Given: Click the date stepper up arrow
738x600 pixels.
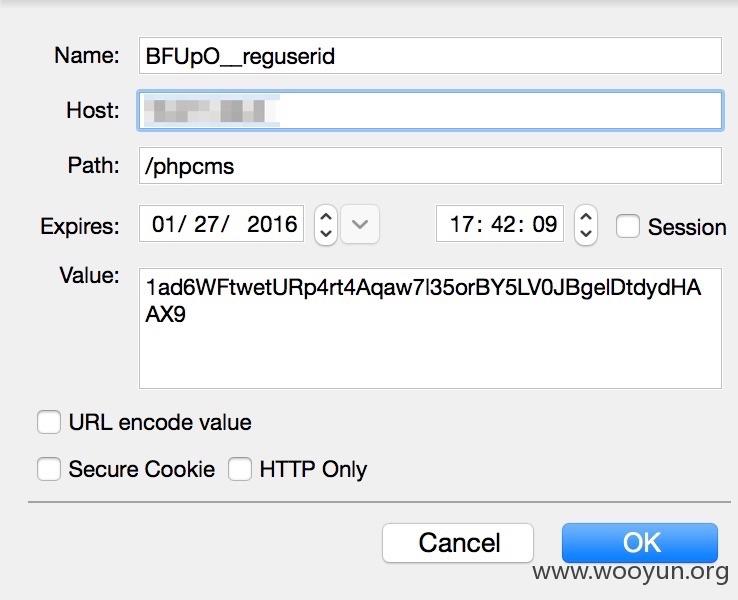Looking at the screenshot, I should coord(326,216).
